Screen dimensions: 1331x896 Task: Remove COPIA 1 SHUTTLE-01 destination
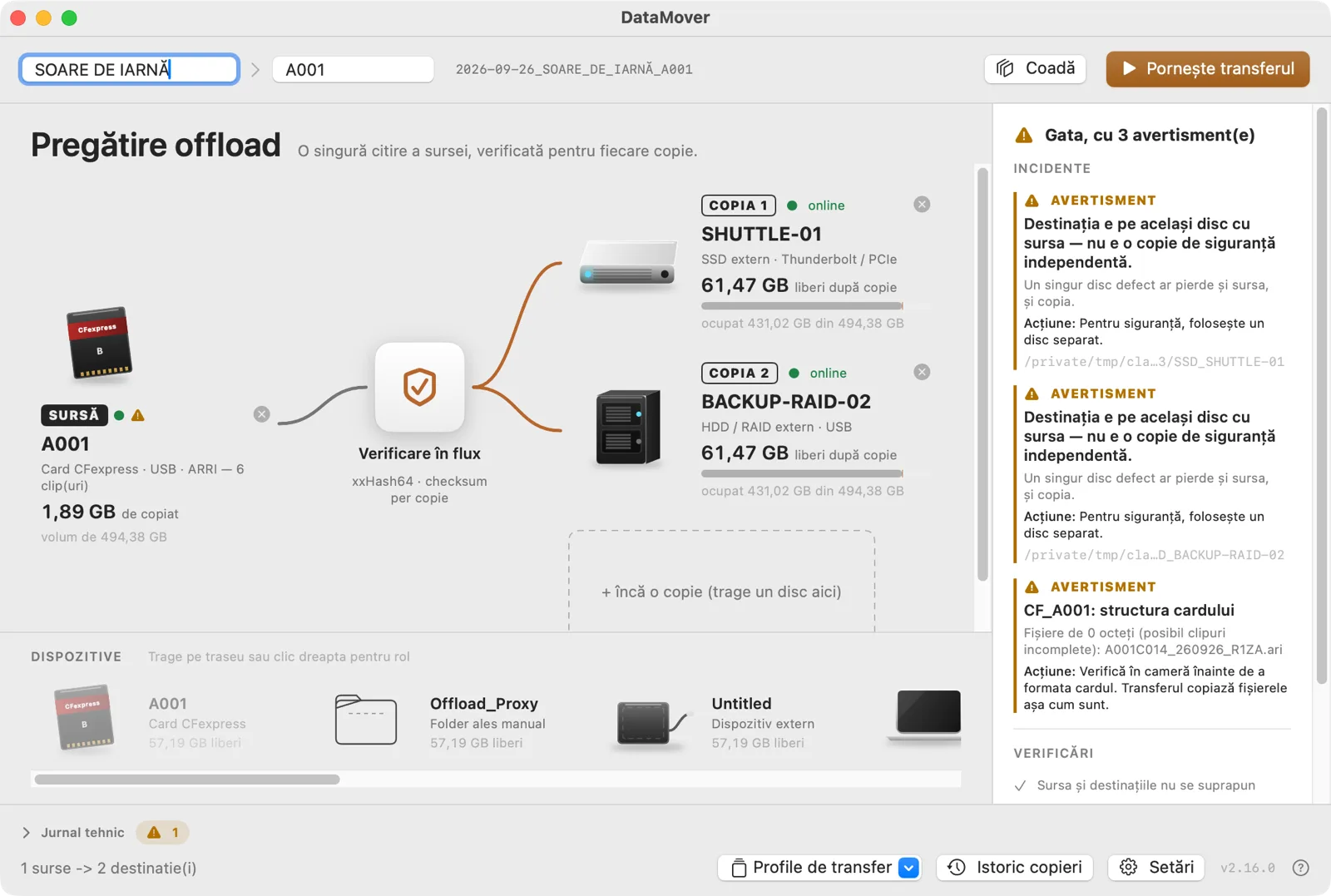[x=922, y=205]
